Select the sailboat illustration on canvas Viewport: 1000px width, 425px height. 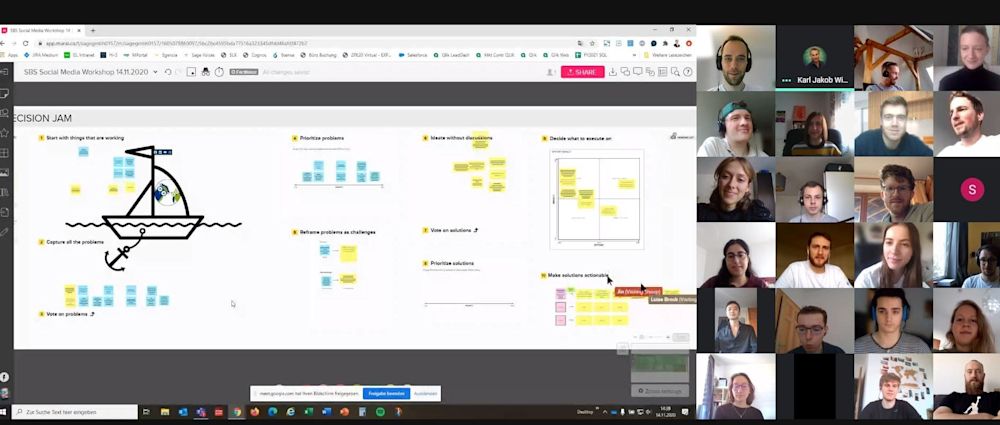click(x=153, y=193)
